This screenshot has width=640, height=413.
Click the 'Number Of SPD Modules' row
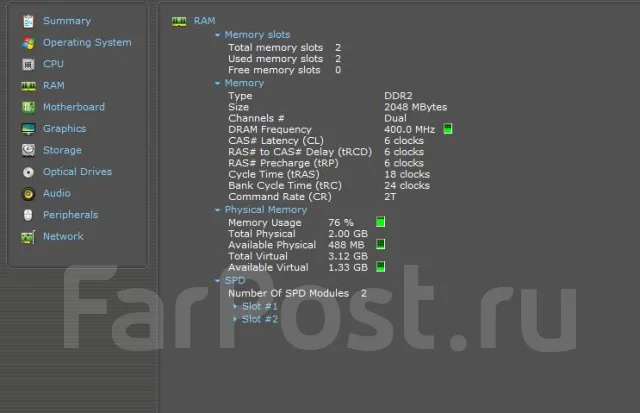click(x=297, y=293)
